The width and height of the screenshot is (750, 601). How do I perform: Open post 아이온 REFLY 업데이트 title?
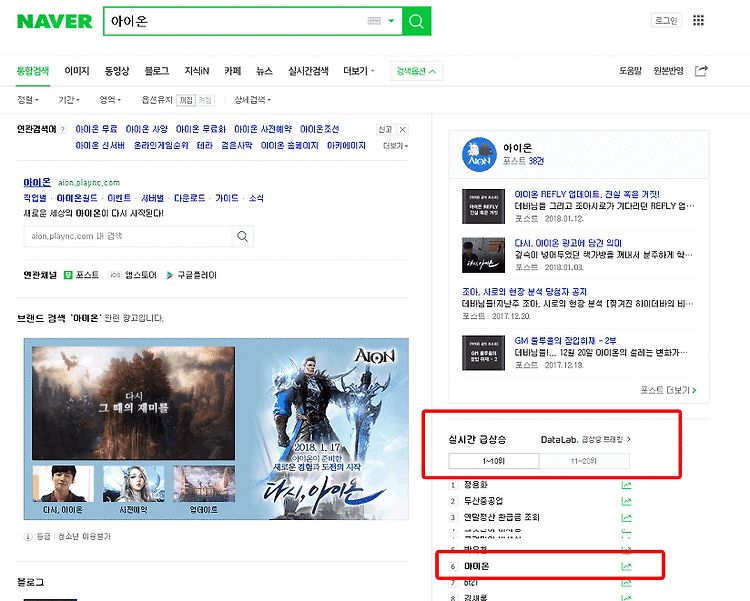tap(587, 194)
